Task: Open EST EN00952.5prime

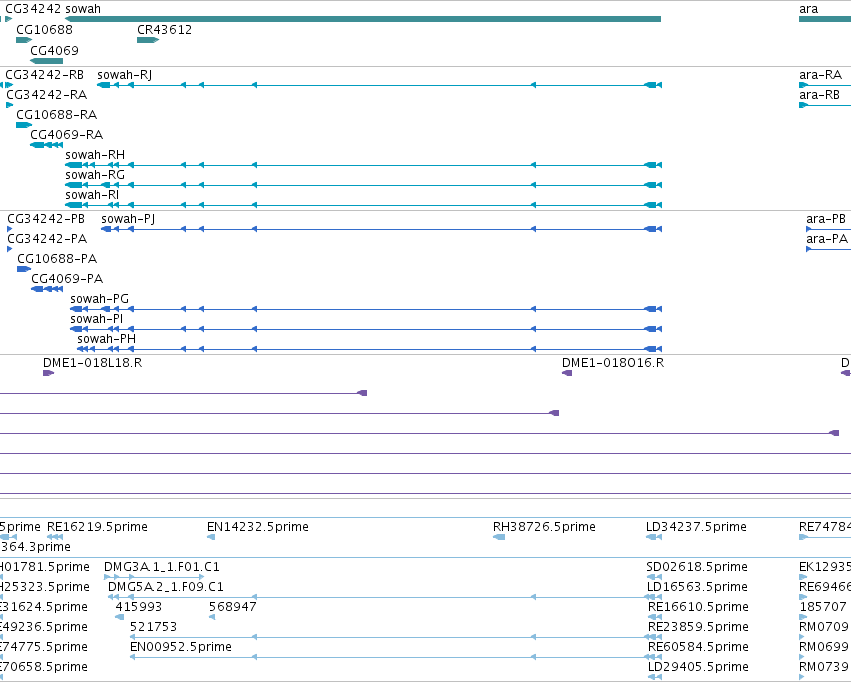Action: tap(396, 658)
